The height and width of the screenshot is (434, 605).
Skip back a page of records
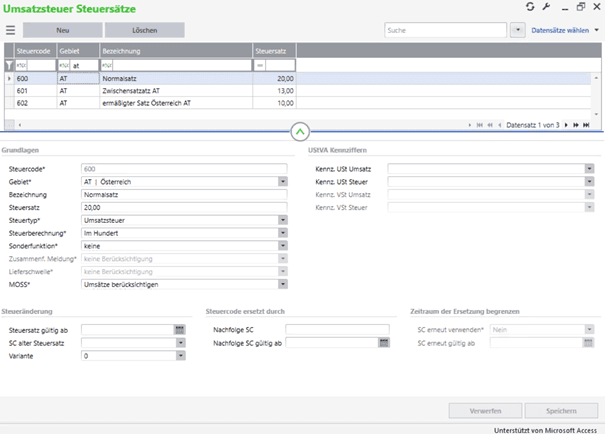click(x=490, y=125)
